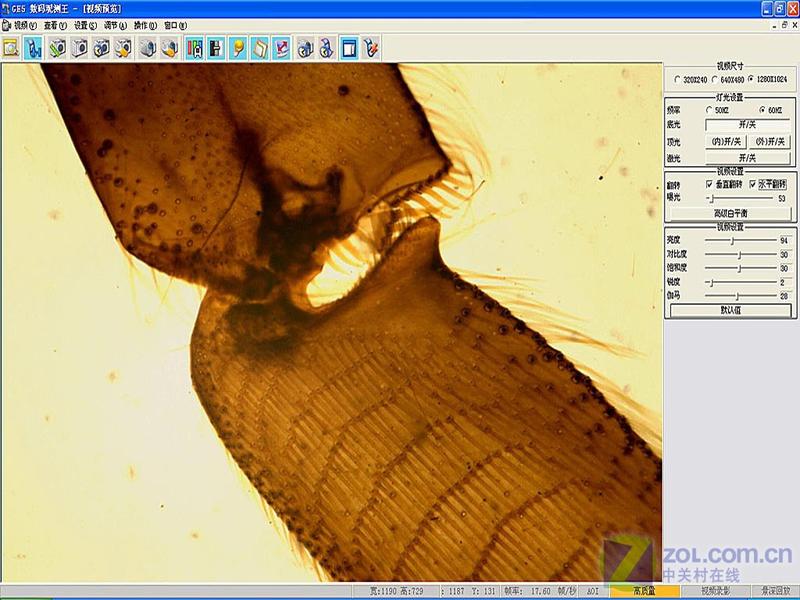Click the application icon left of 视频 menu
The height and width of the screenshot is (600, 800).
tap(7, 25)
